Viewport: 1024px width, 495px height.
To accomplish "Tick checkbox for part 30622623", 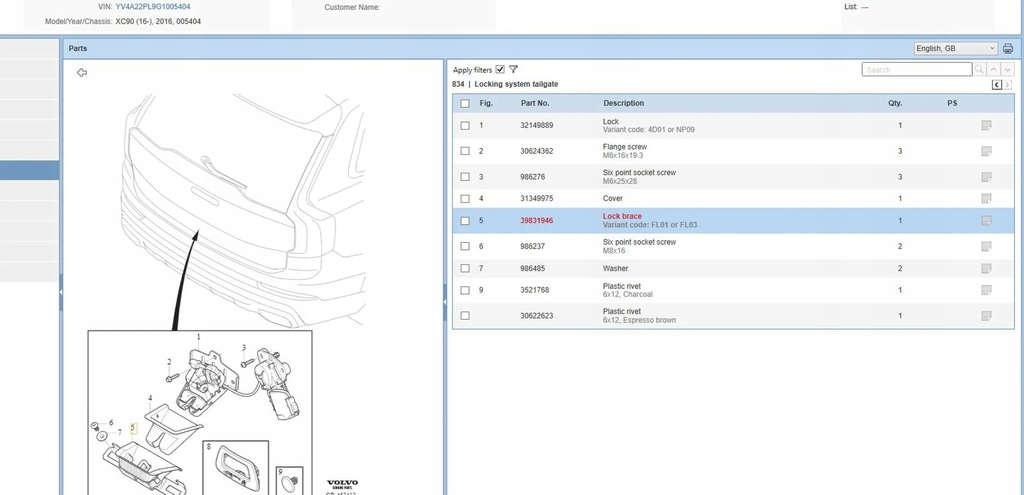I will (465, 316).
